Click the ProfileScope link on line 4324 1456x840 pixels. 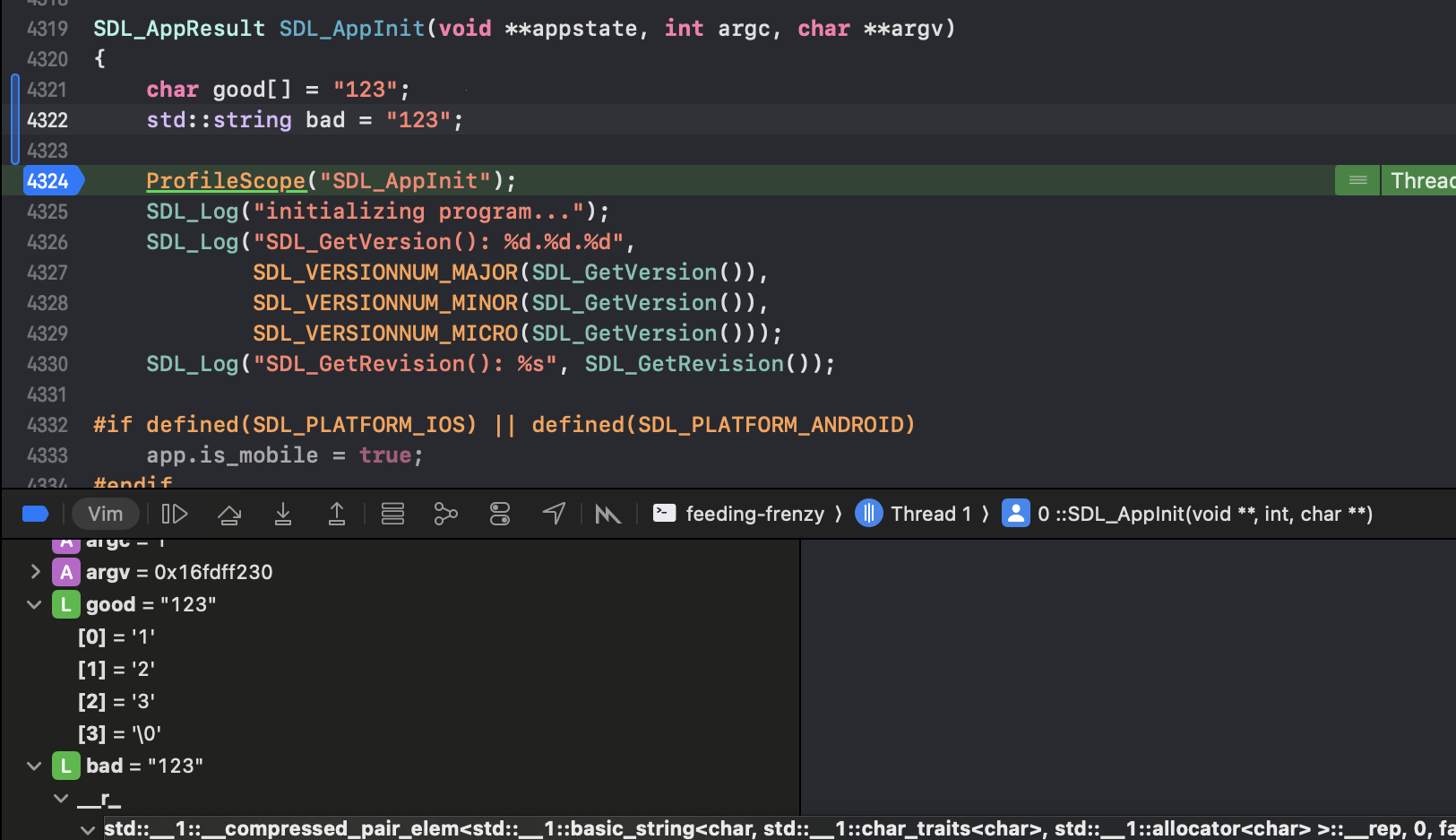tap(226, 181)
